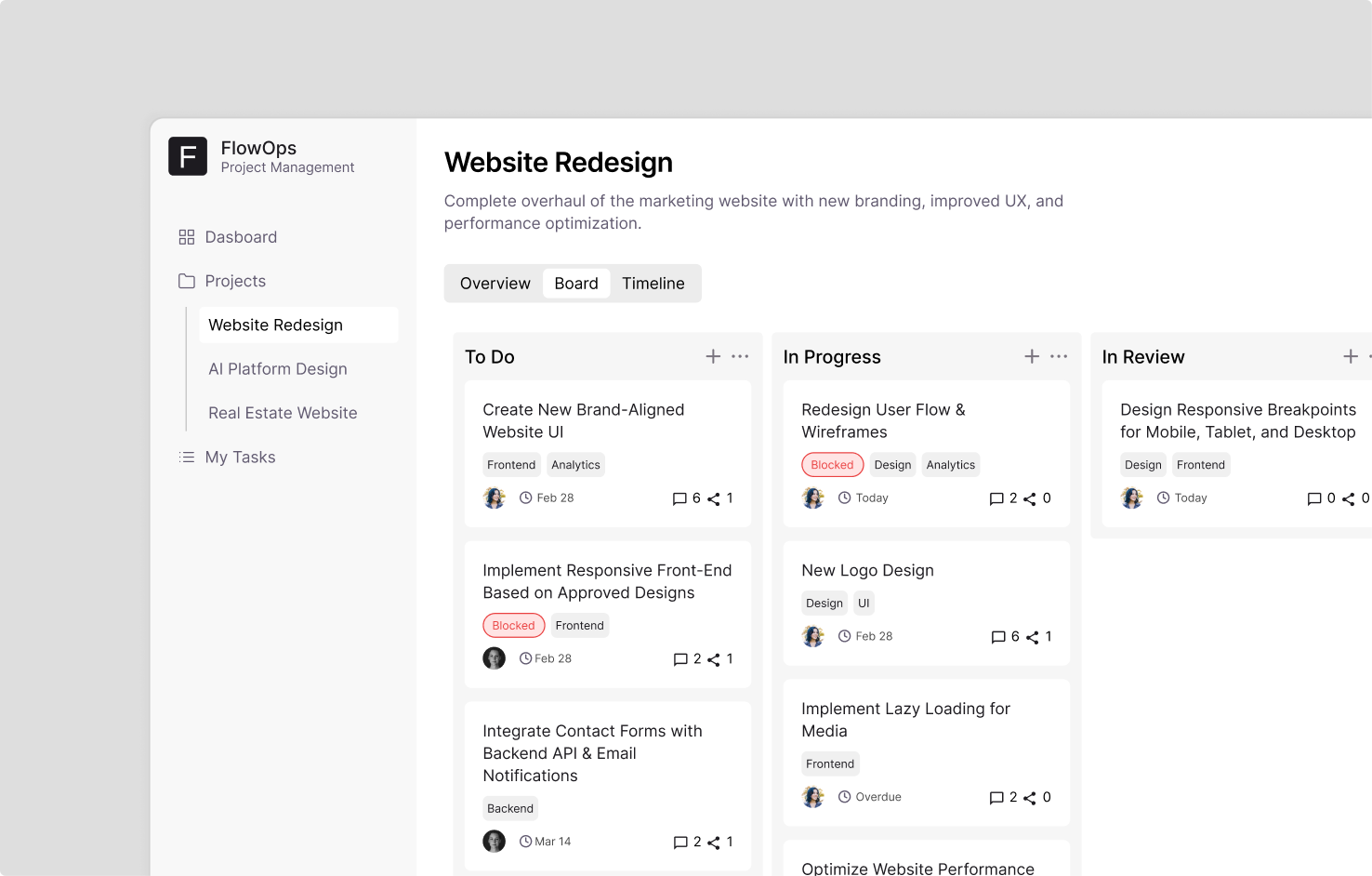Click the clock icon on Redesign User Flow card
The image size is (1372, 876).
[844, 498]
